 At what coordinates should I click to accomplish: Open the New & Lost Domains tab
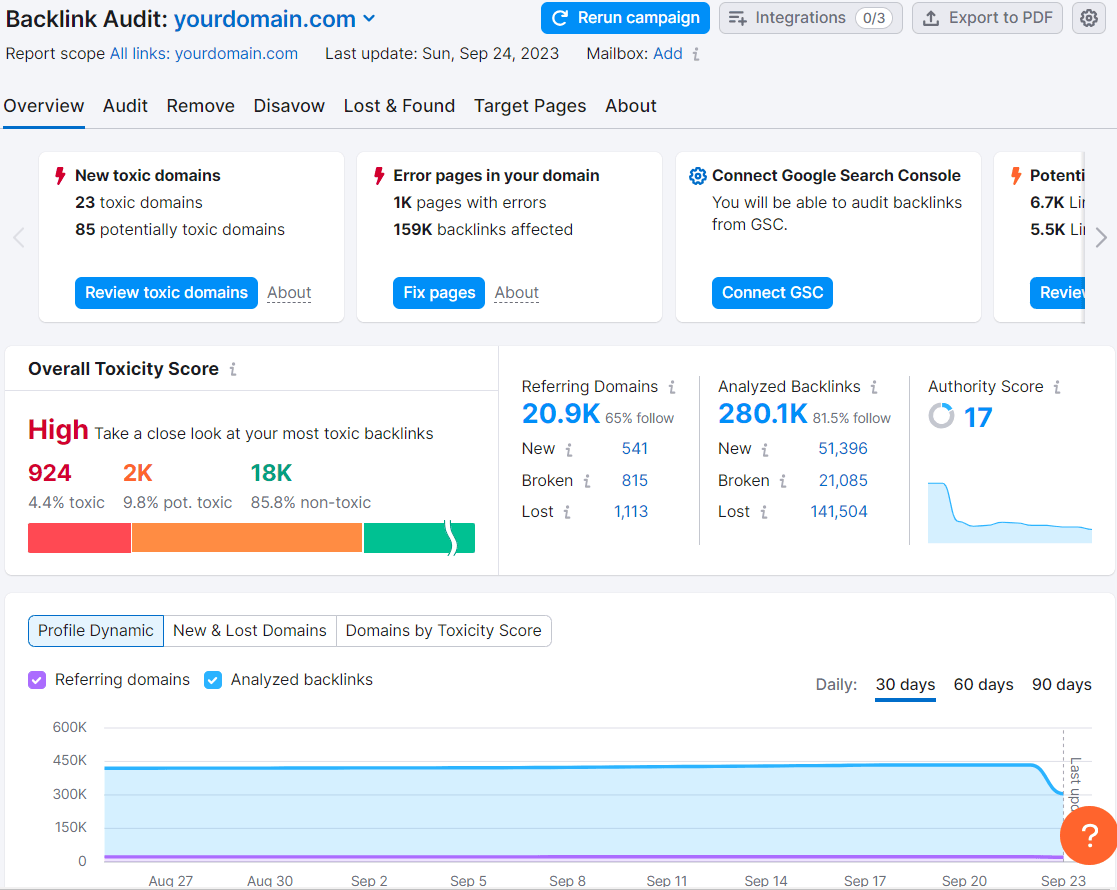(x=249, y=631)
